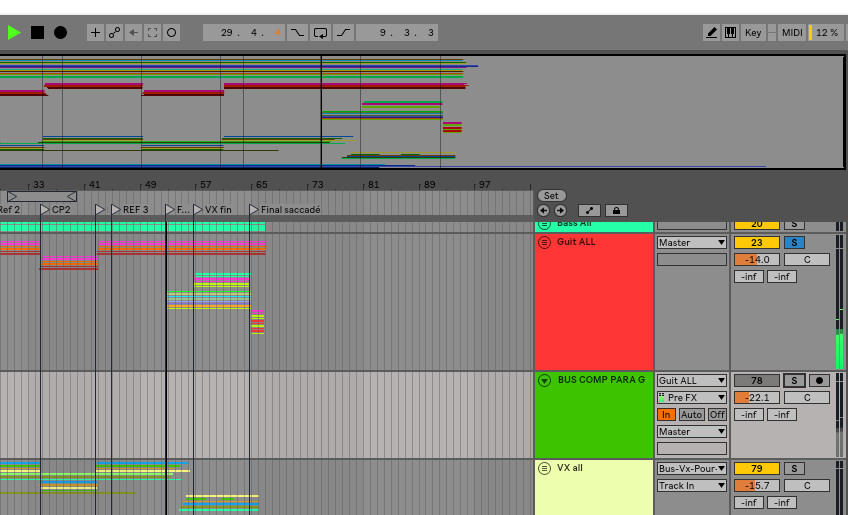Switch on Key Map Mode
Viewport: 848px width, 515px height.
click(x=753, y=32)
